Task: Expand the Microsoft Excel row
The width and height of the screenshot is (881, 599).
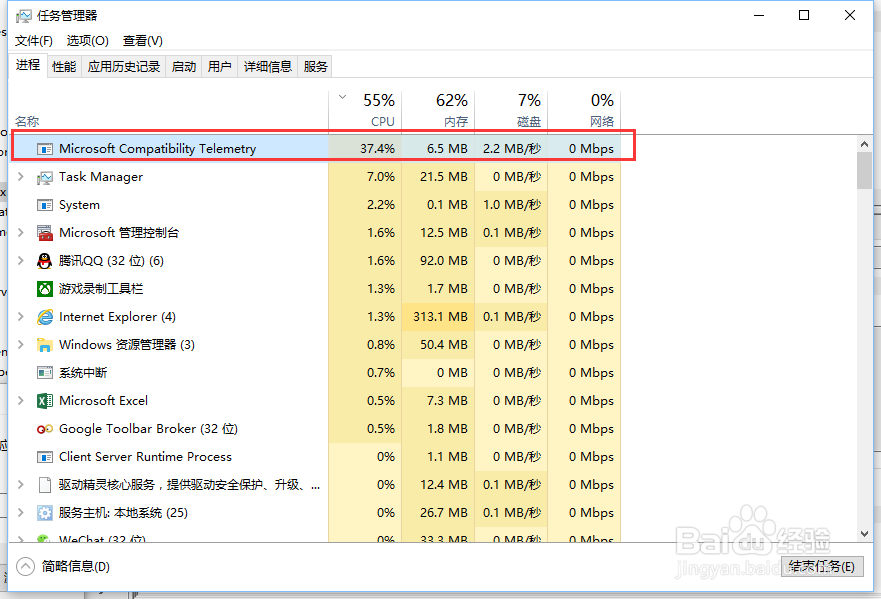Action: [x=21, y=401]
